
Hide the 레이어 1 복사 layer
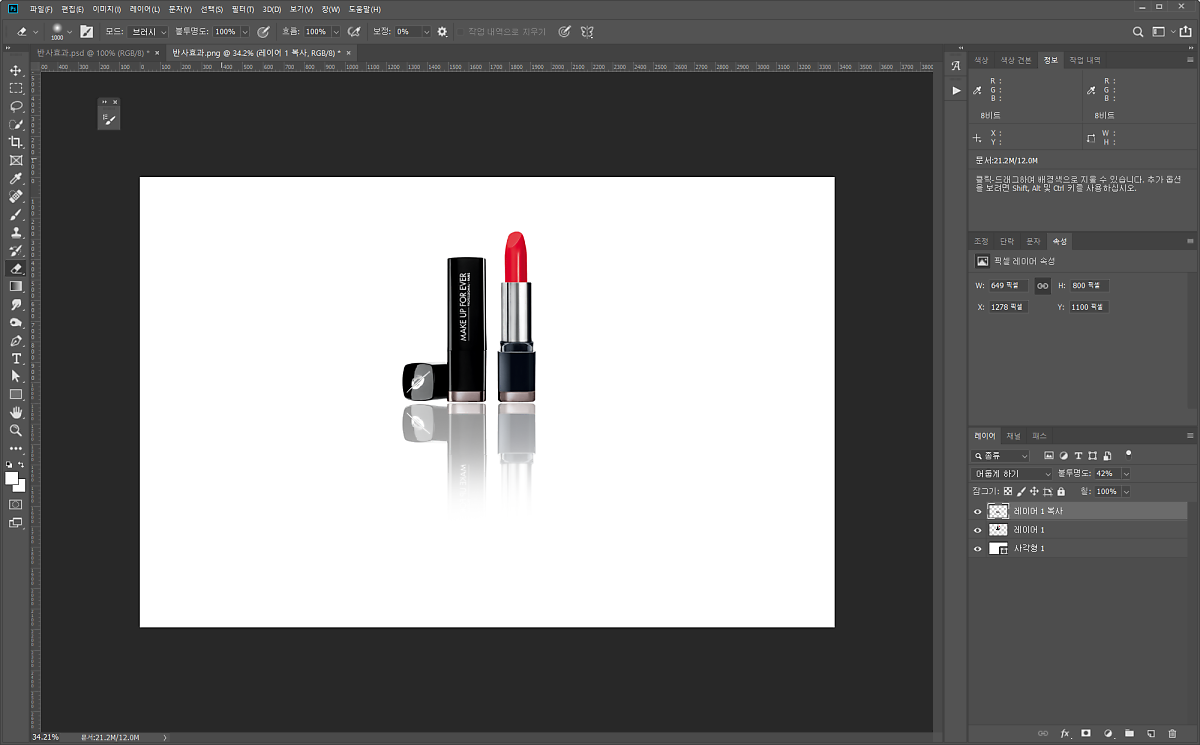click(978, 511)
